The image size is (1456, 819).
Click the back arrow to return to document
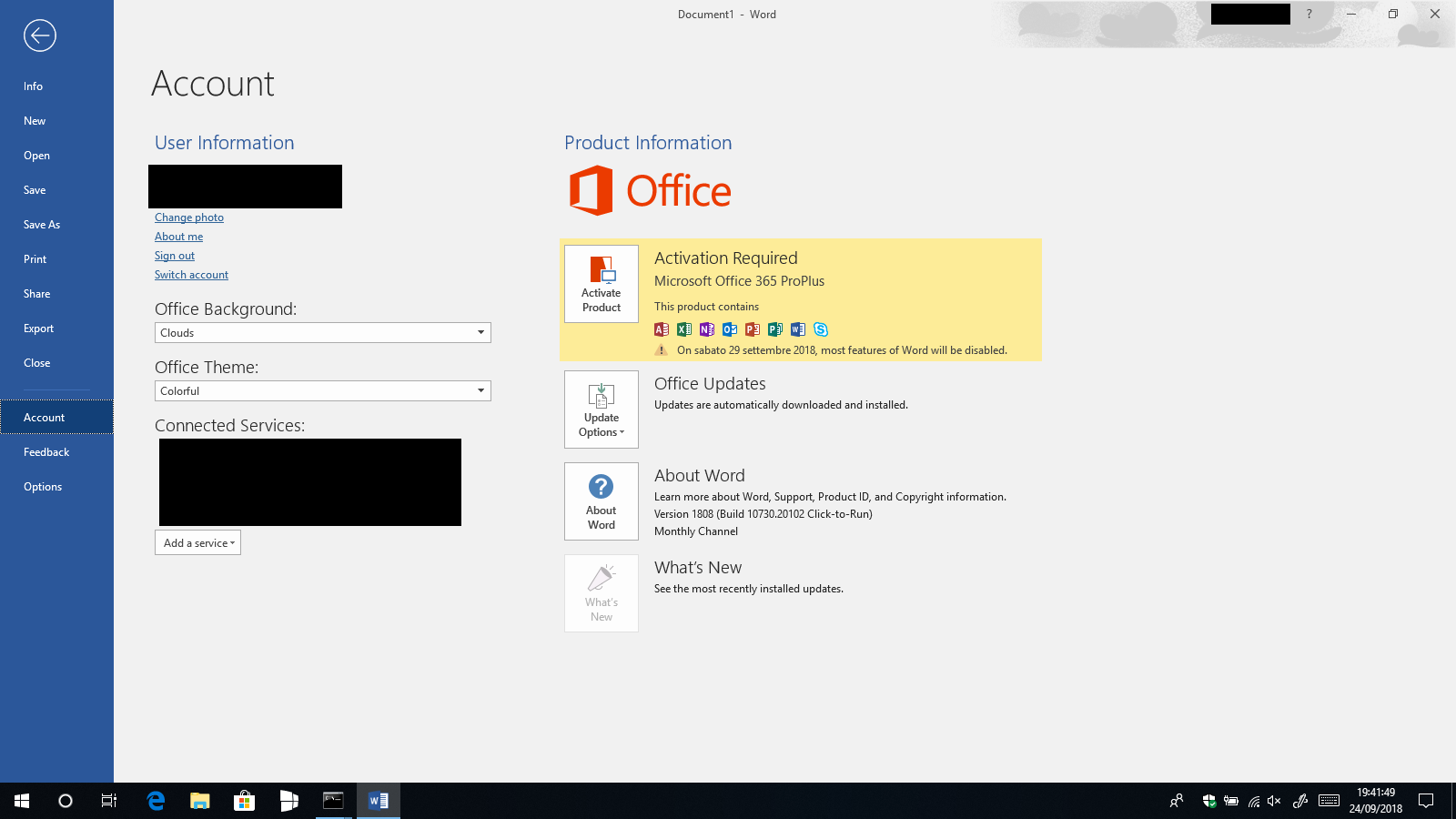(x=39, y=35)
